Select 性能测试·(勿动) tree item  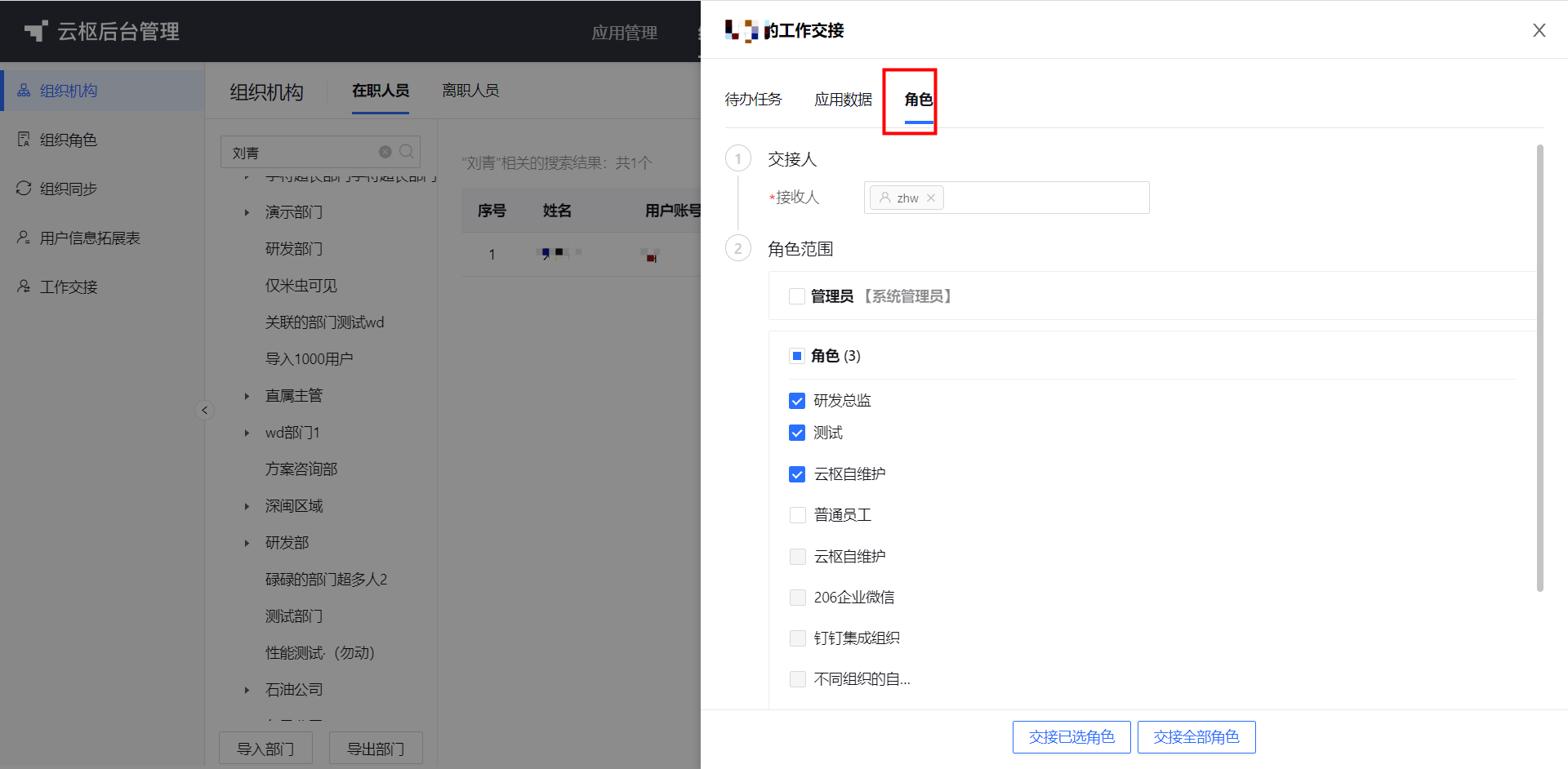pyautogui.click(x=320, y=653)
